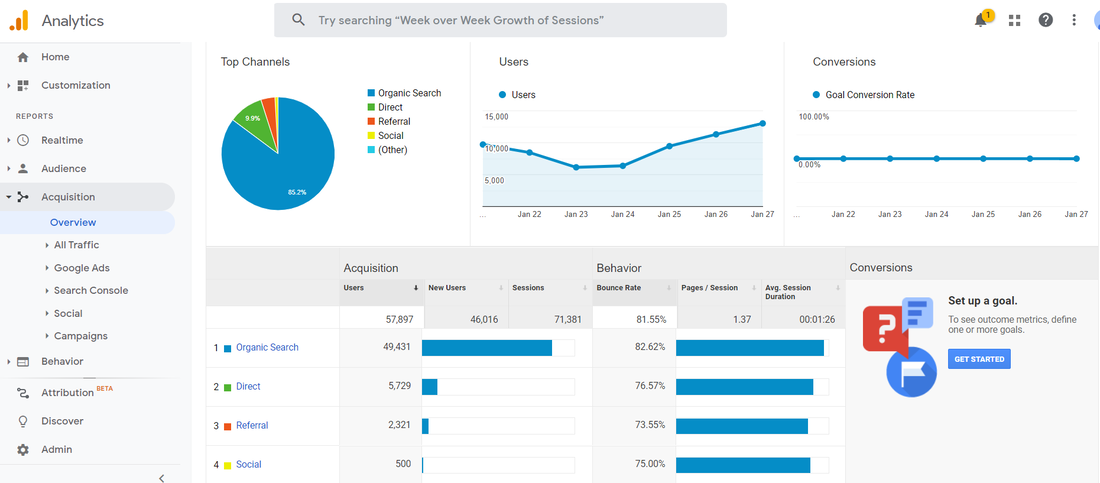The height and width of the screenshot is (483, 1100).
Task: Click the Referral channel link
Action: 252,425
